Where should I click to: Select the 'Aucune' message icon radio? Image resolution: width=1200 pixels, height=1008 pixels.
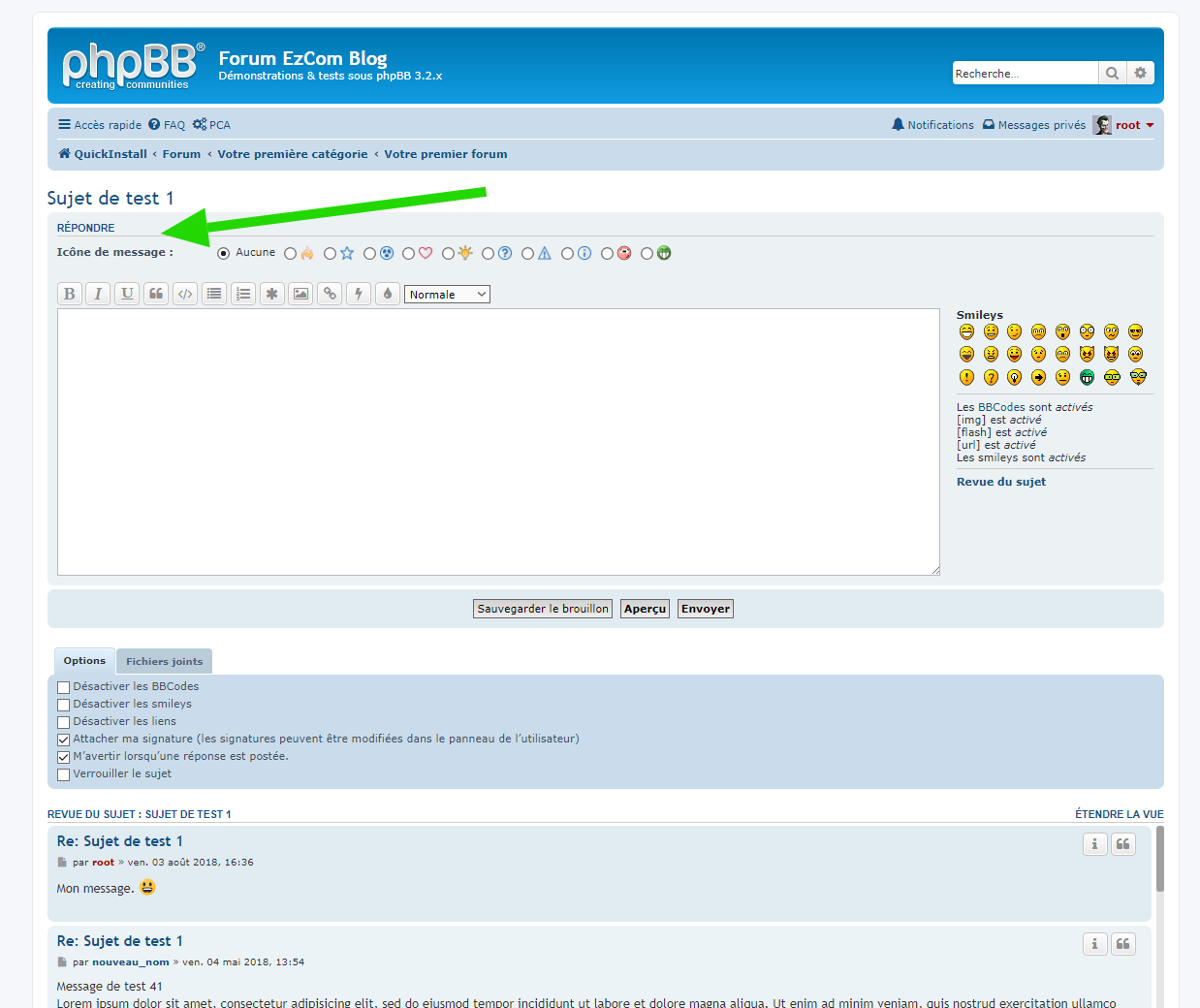pos(224,254)
